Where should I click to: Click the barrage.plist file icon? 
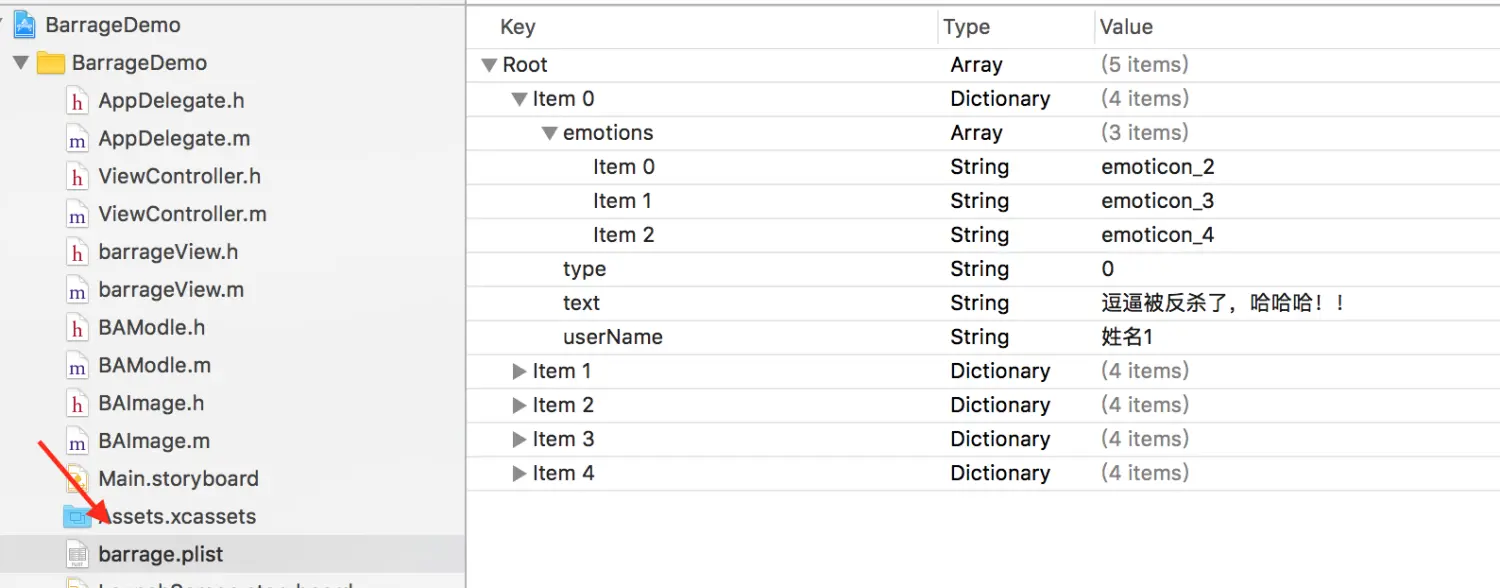click(77, 555)
